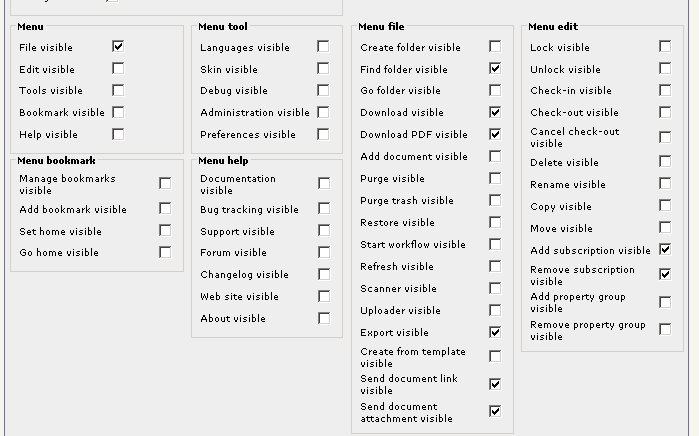Turn on Forum visible checkbox

pos(324,252)
